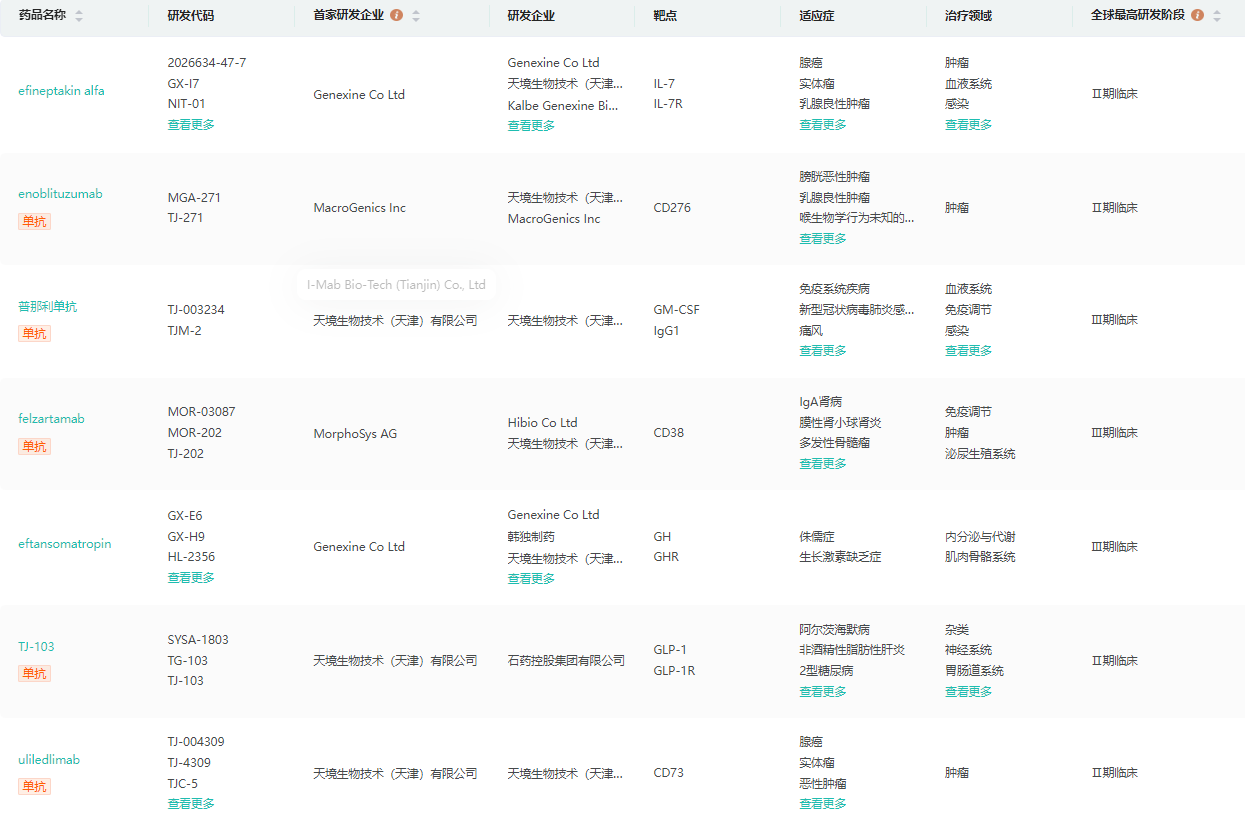The image size is (1245, 820).
Task: Click IL-7R target cell
Action: tap(669, 104)
